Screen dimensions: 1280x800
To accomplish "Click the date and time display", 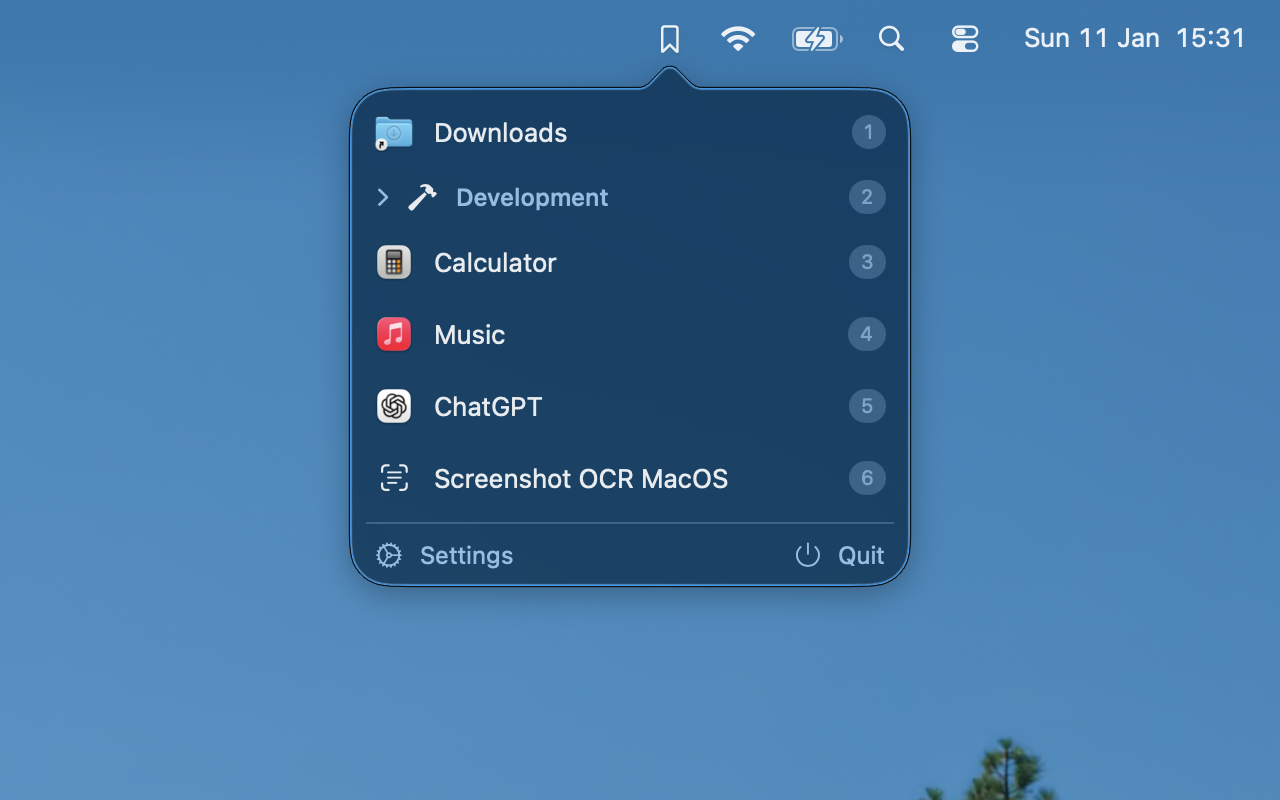I will [1134, 38].
